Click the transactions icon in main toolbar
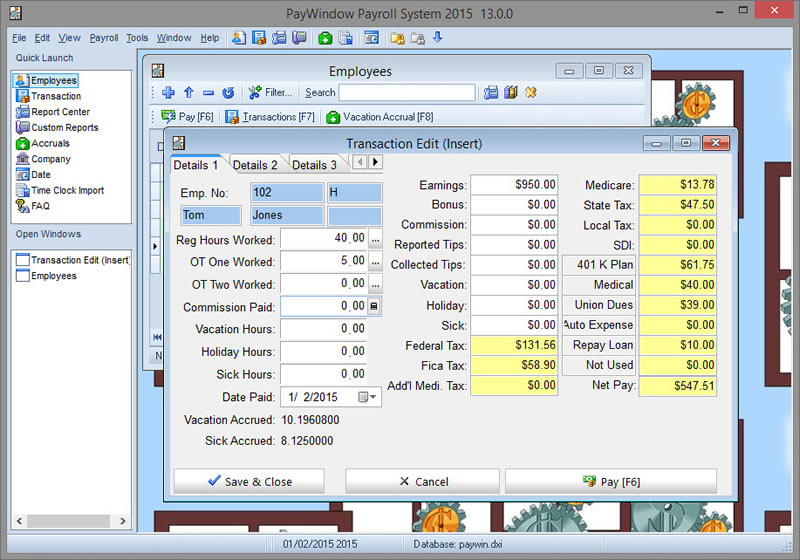The width and height of the screenshot is (800, 560). (259, 38)
